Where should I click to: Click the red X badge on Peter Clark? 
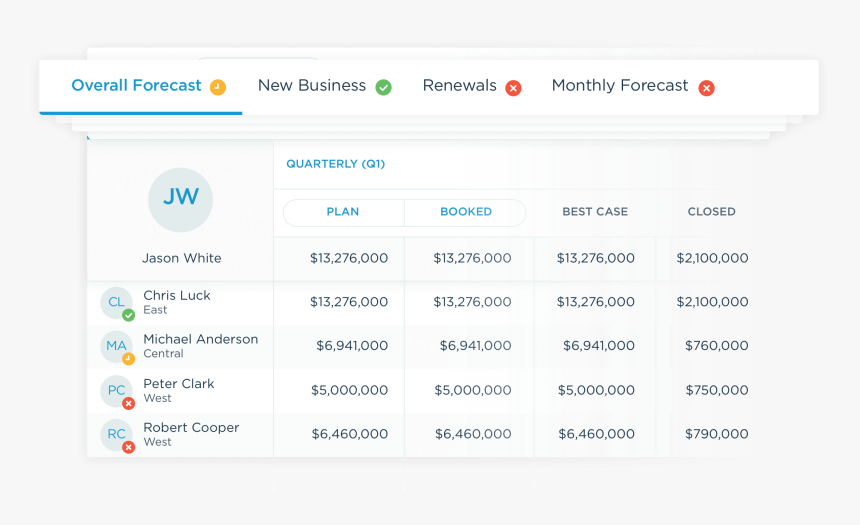pos(128,403)
